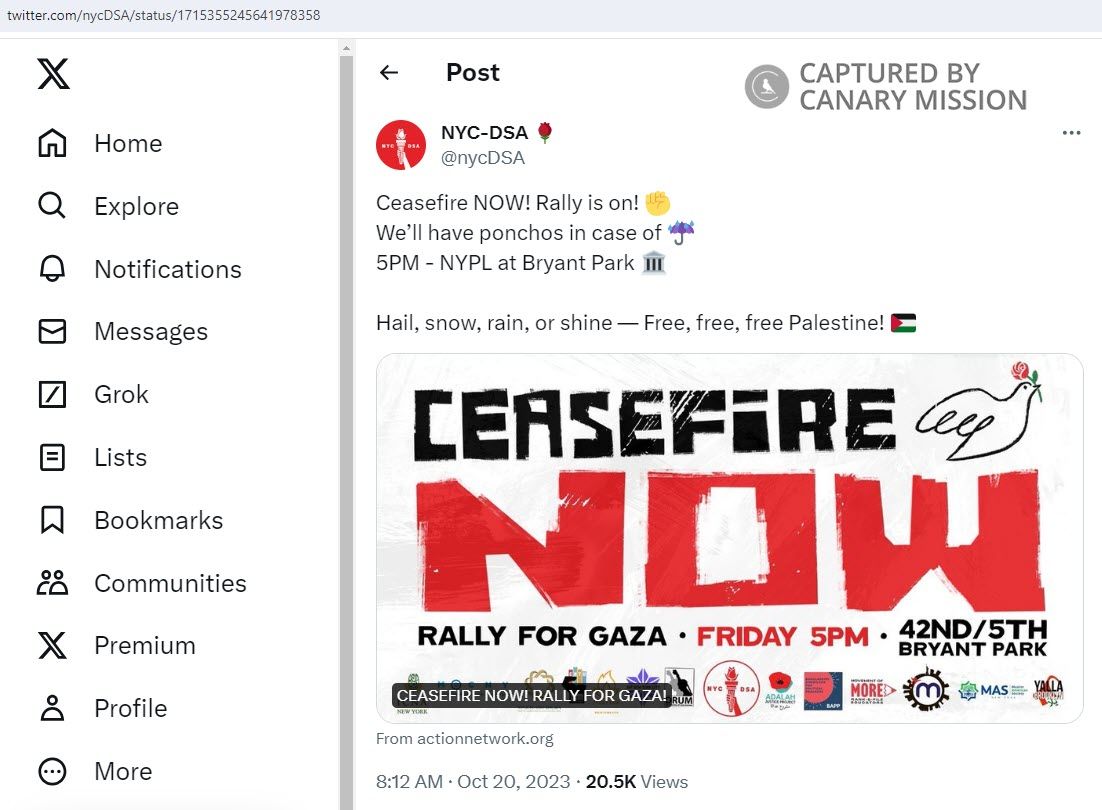
Task: Click the Lists icon
Action: click(x=52, y=458)
